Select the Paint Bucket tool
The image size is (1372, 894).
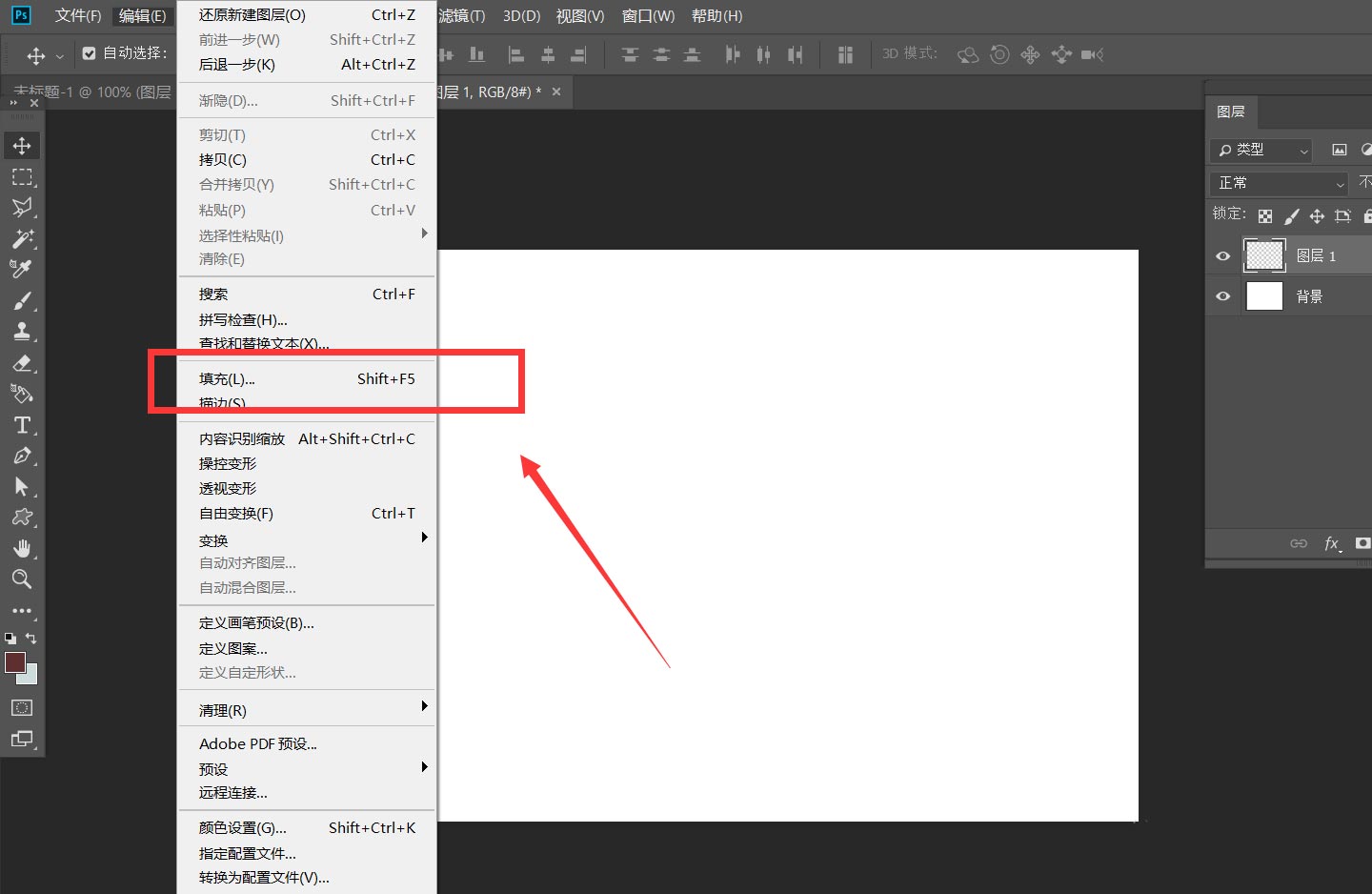(x=22, y=394)
